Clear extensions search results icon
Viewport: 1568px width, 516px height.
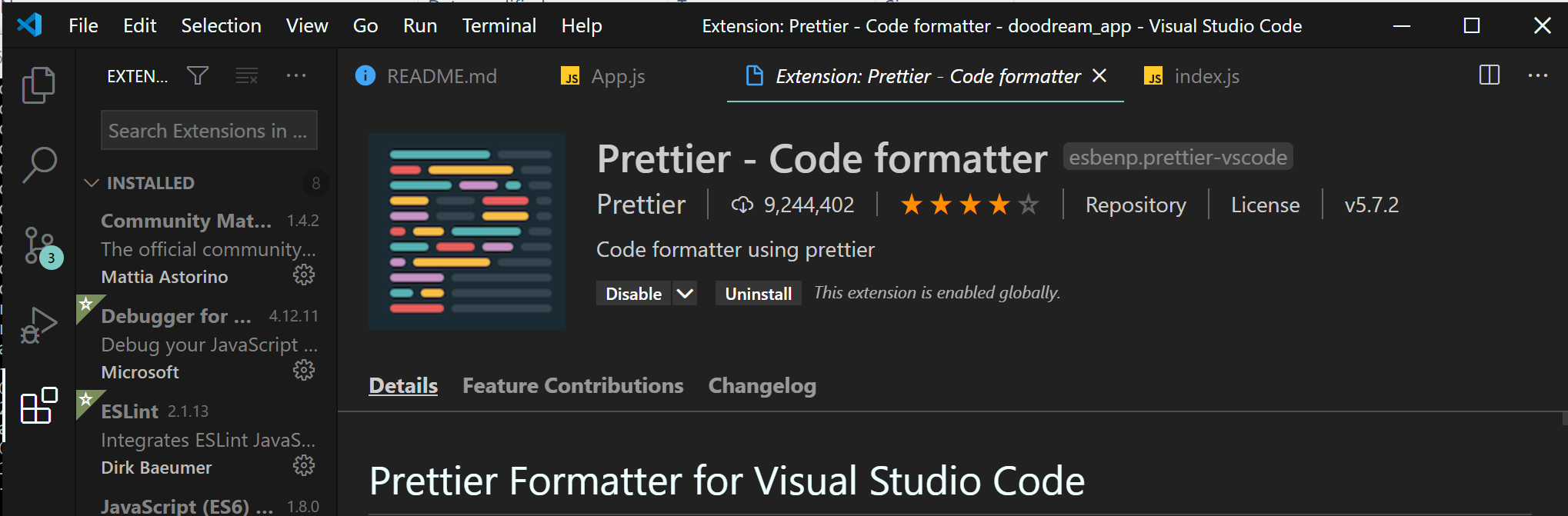[x=247, y=75]
